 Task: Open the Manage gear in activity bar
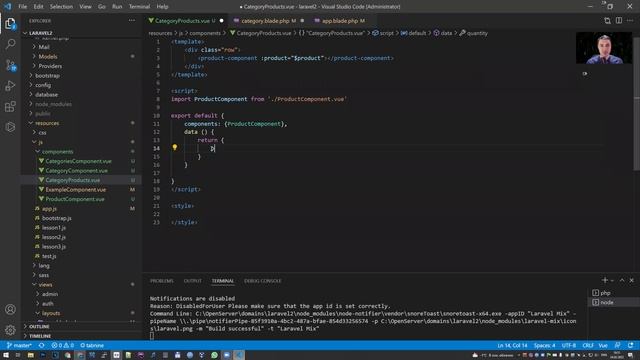tap(10, 329)
